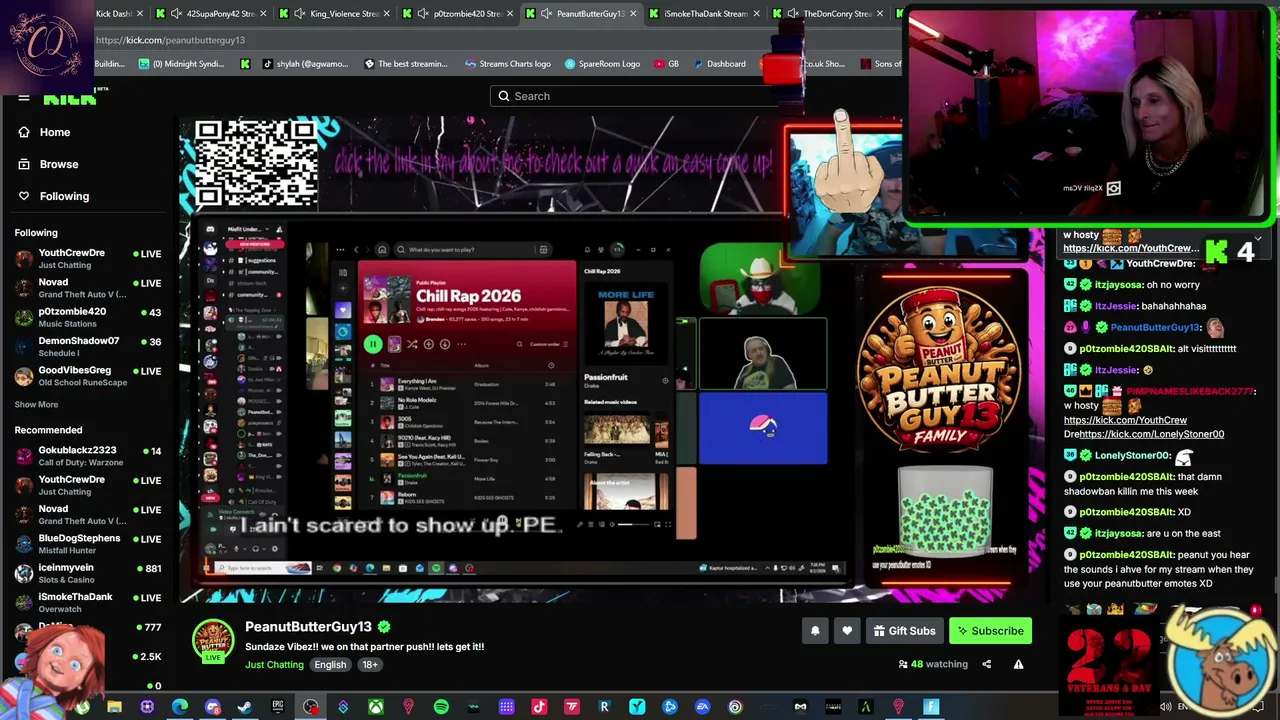Screen dimensions: 1280x720
Task: Open TikTok from the taskbar
Action: tap(539, 707)
